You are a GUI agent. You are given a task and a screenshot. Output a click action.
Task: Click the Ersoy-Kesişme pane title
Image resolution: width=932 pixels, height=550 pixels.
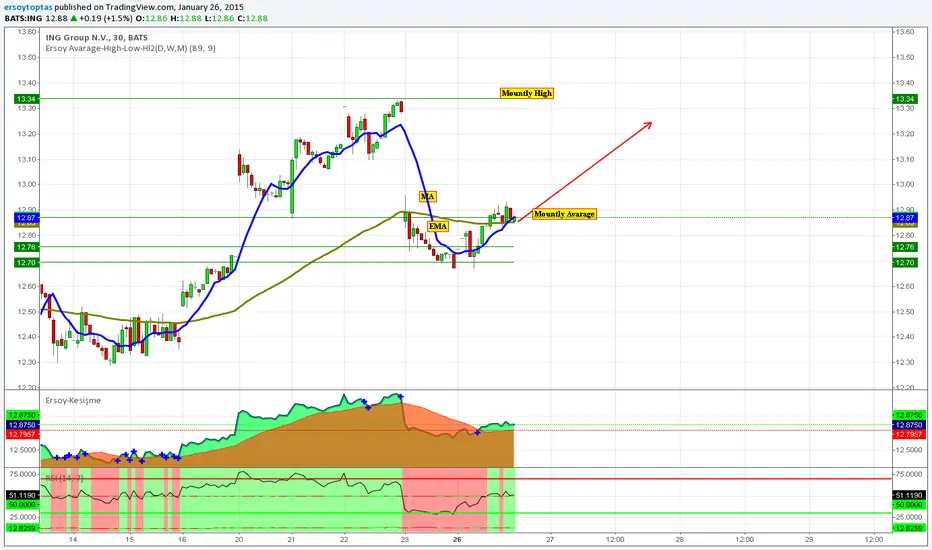[73, 400]
